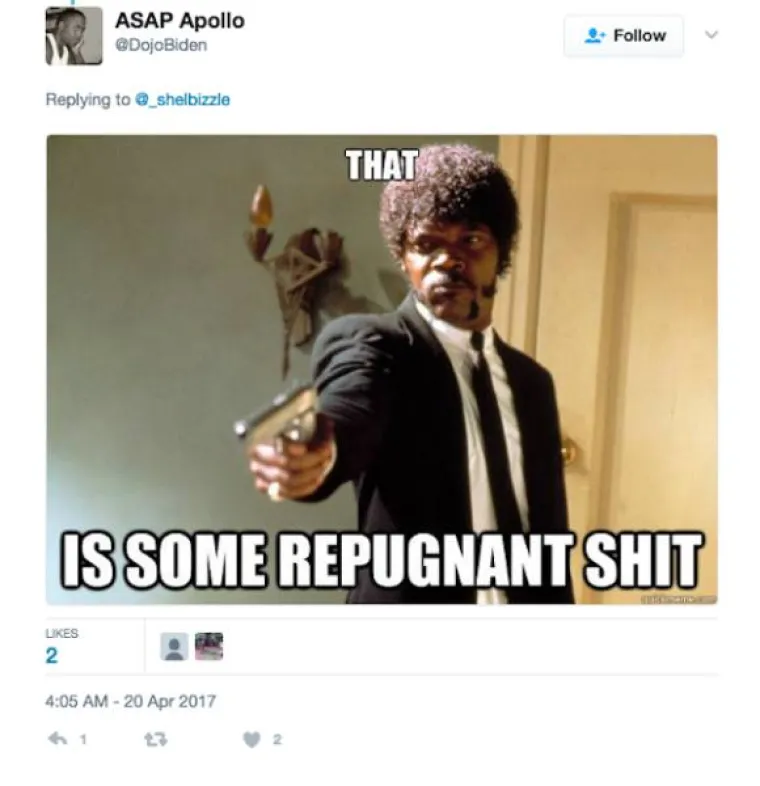Image resolution: width=760 pixels, height=786 pixels.
Task: Follow the ASAP Apollo account
Action: click(x=623, y=36)
